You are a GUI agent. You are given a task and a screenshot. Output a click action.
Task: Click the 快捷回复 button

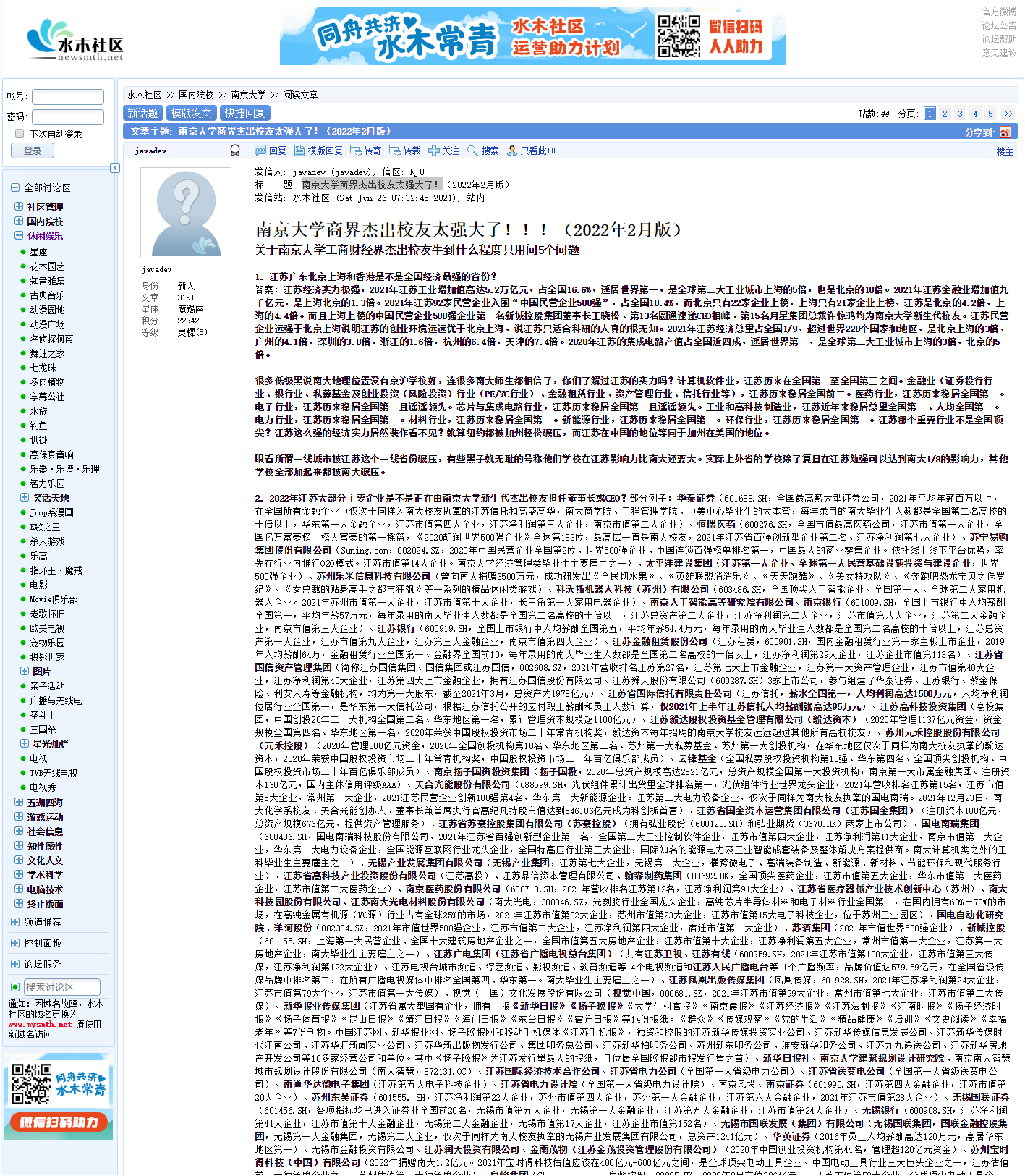point(245,113)
